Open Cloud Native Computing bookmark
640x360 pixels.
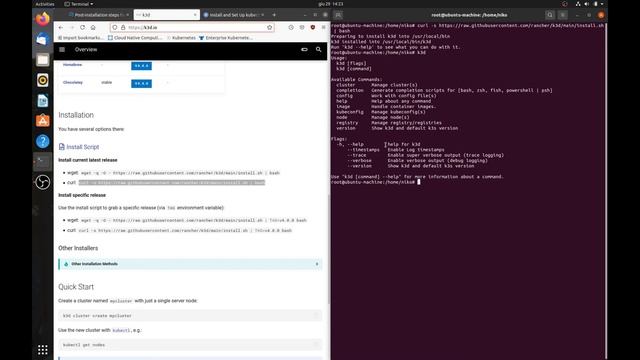click(135, 38)
